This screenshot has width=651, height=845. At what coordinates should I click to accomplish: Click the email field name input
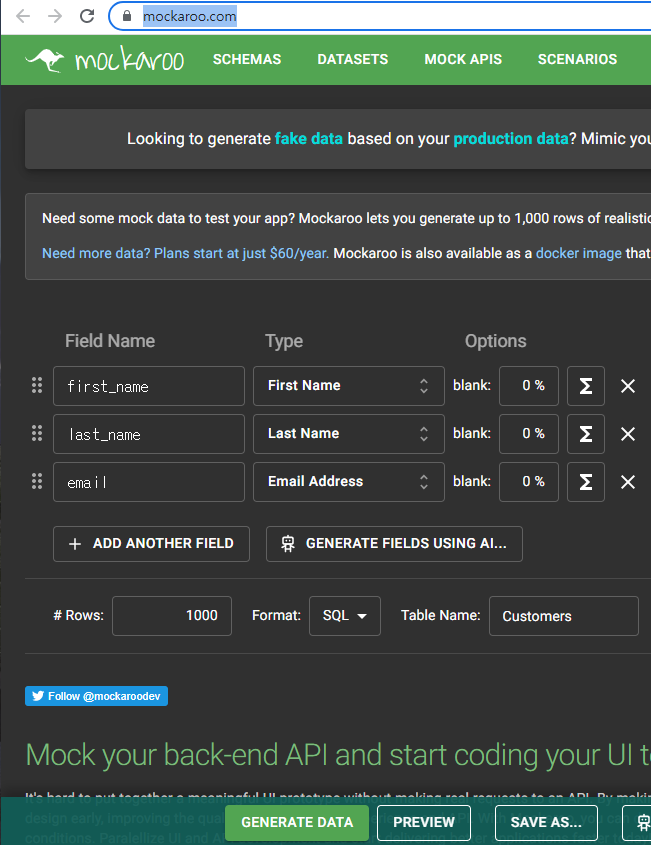tap(149, 482)
